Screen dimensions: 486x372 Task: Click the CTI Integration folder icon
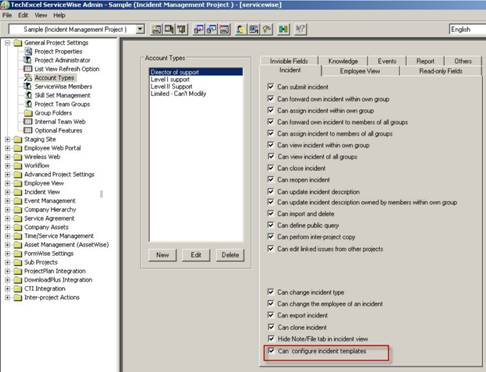coord(18,289)
